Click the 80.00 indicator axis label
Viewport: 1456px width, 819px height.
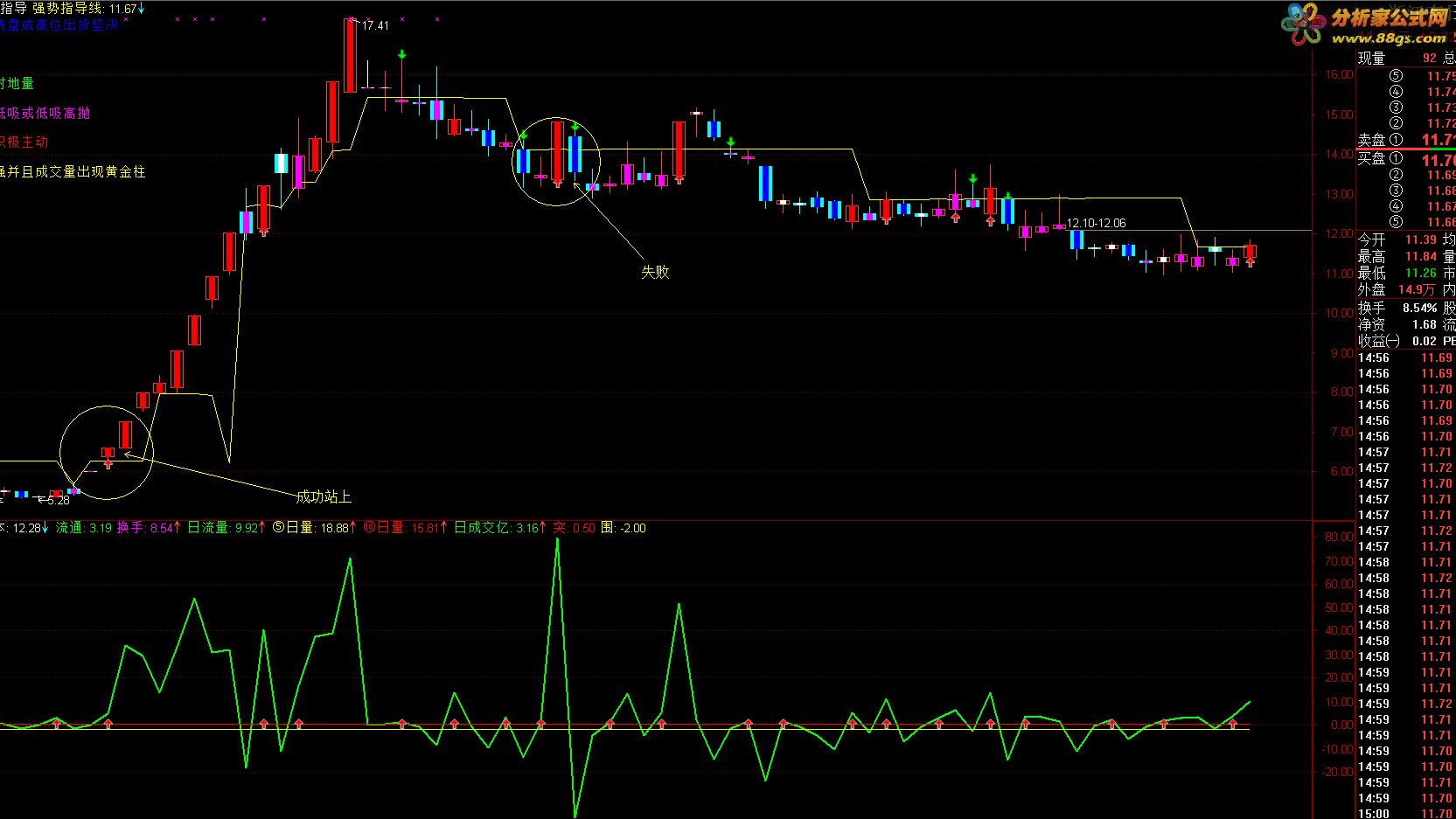1339,537
